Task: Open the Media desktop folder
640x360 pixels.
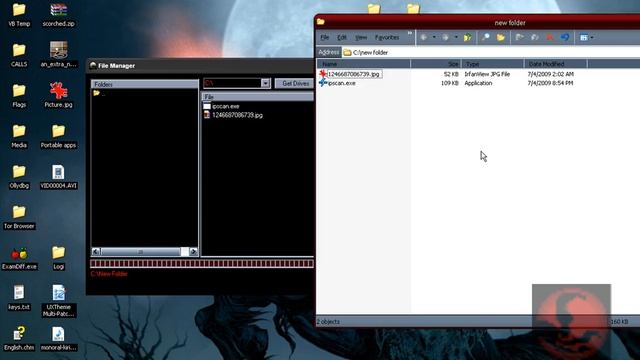Action: [x=19, y=136]
